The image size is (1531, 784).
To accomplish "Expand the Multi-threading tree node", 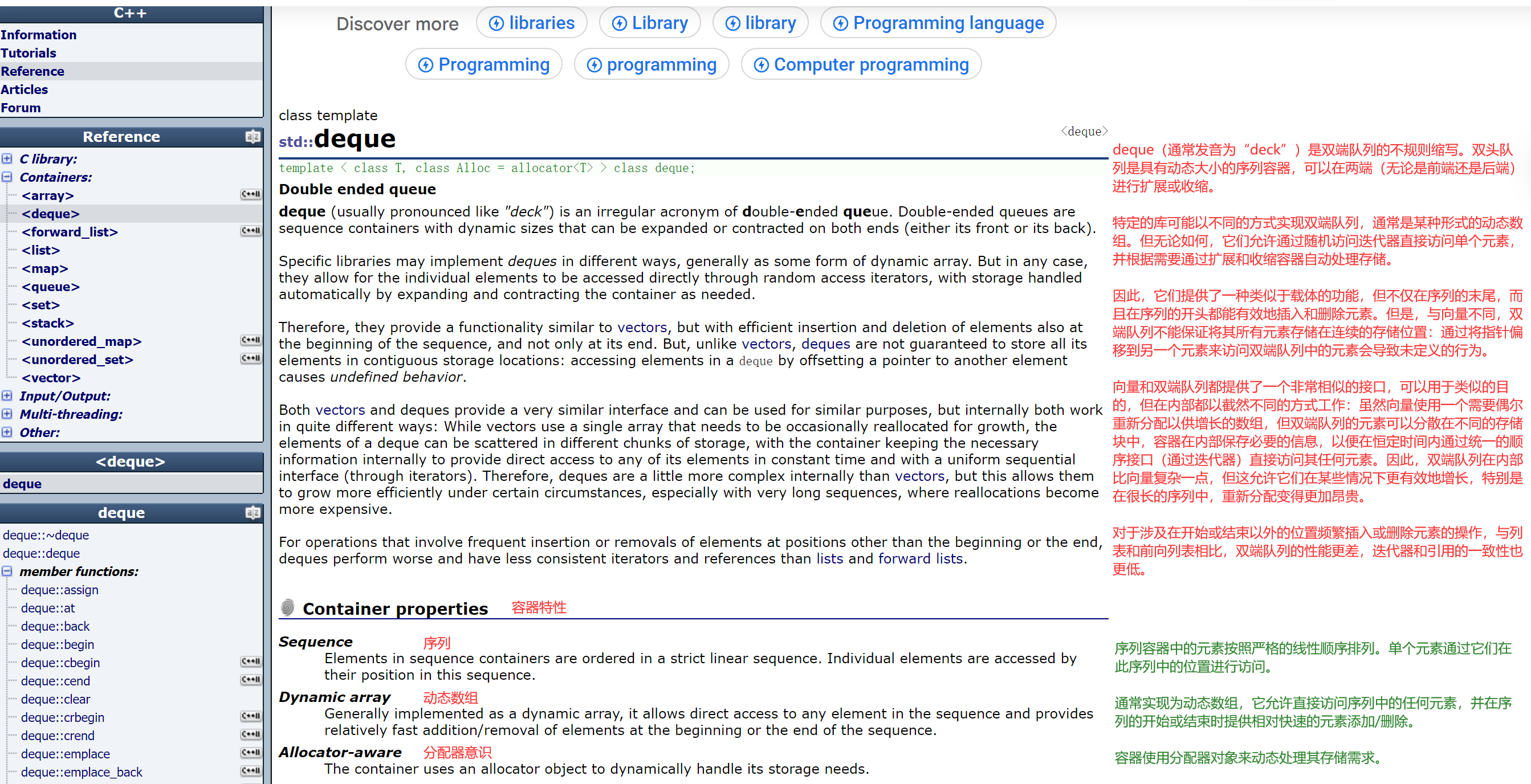I will point(6,414).
